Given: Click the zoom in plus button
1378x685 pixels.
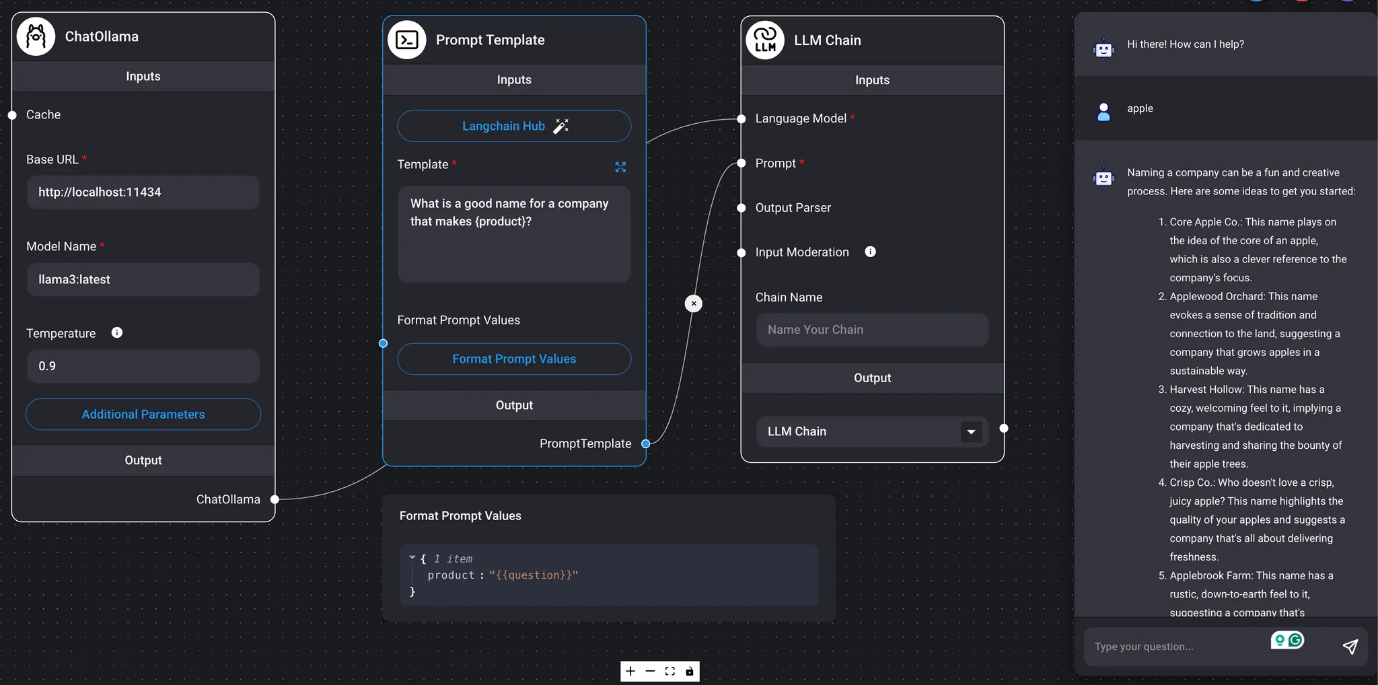Looking at the screenshot, I should pyautogui.click(x=630, y=671).
